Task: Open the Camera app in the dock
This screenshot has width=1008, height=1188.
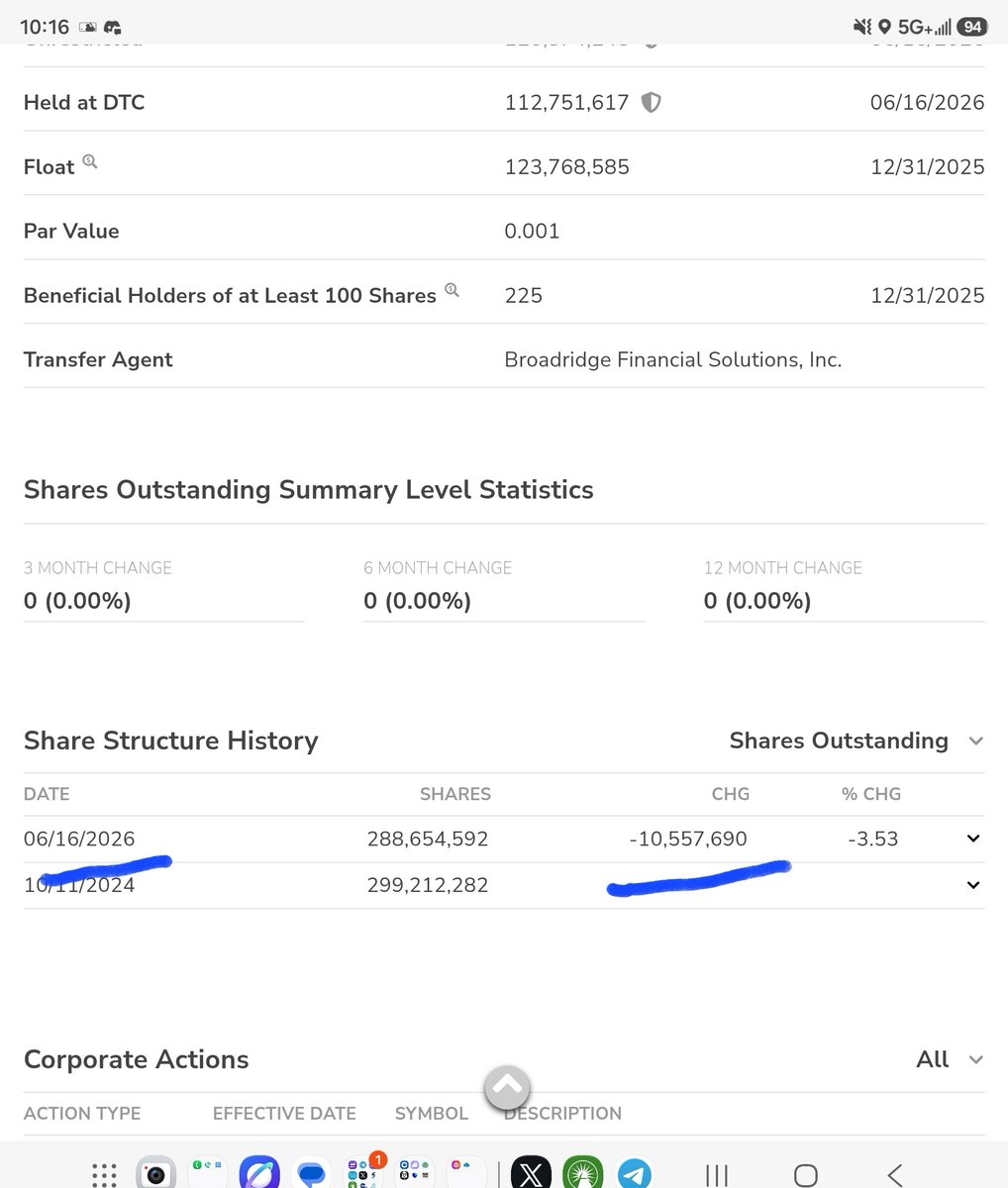Action: (155, 1174)
